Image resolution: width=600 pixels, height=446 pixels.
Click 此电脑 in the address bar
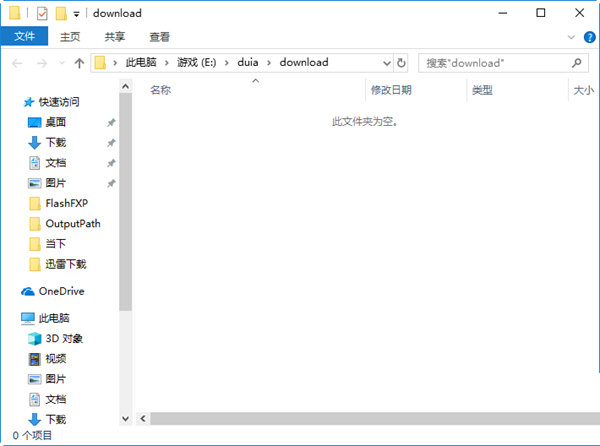click(x=141, y=62)
